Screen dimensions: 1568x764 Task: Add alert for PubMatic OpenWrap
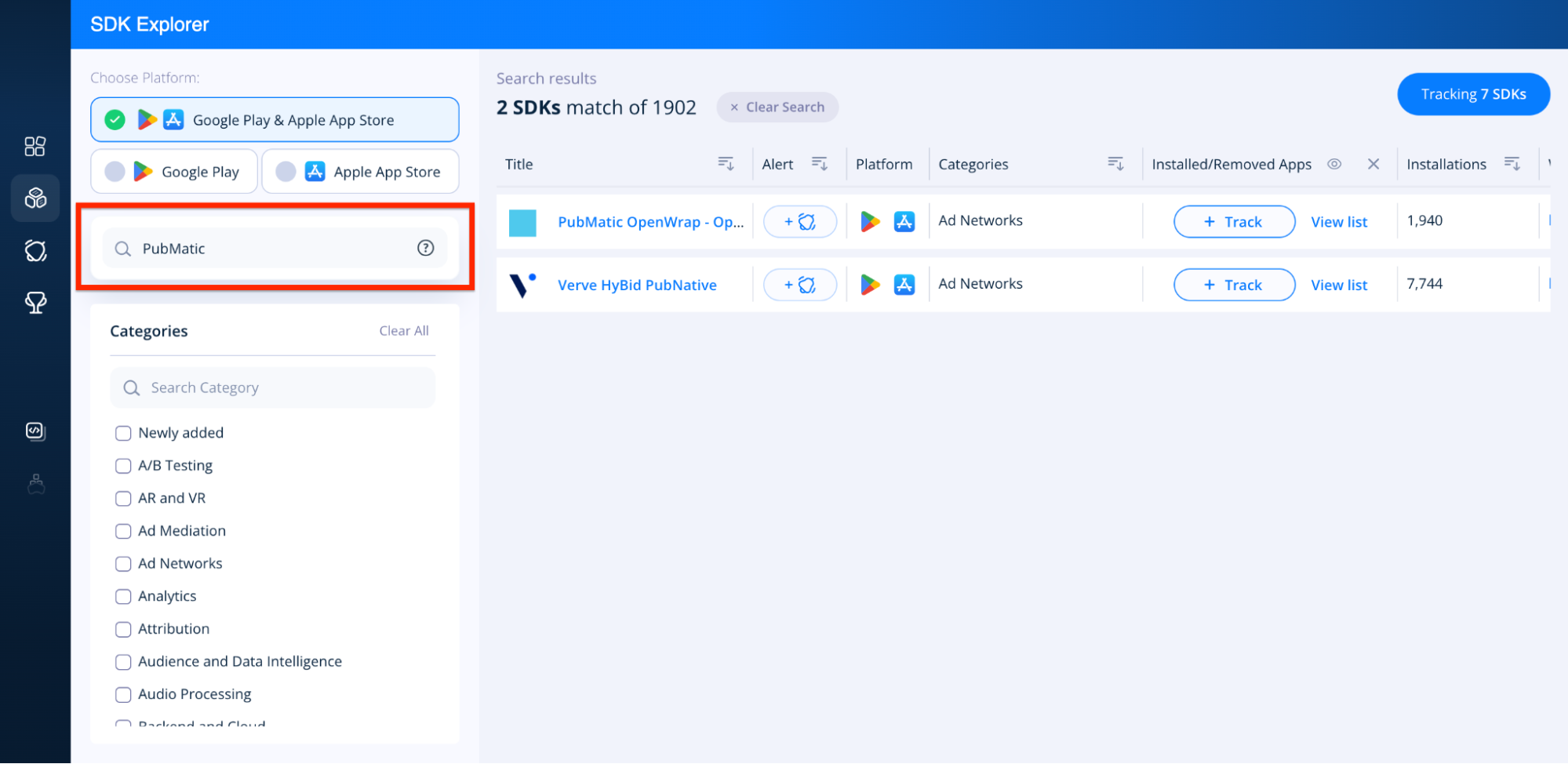(x=800, y=222)
